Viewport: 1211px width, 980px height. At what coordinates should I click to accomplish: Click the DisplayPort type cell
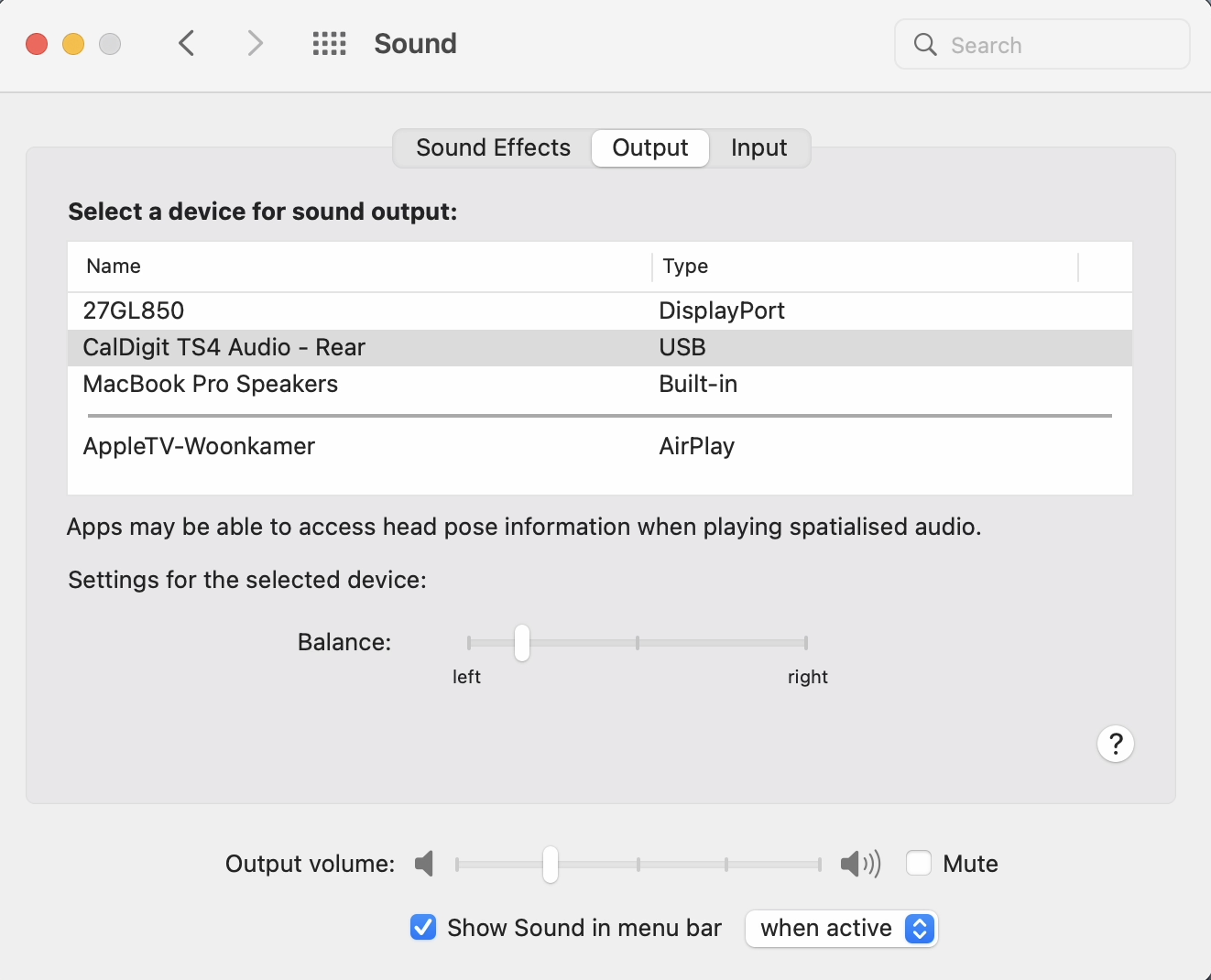coord(722,311)
